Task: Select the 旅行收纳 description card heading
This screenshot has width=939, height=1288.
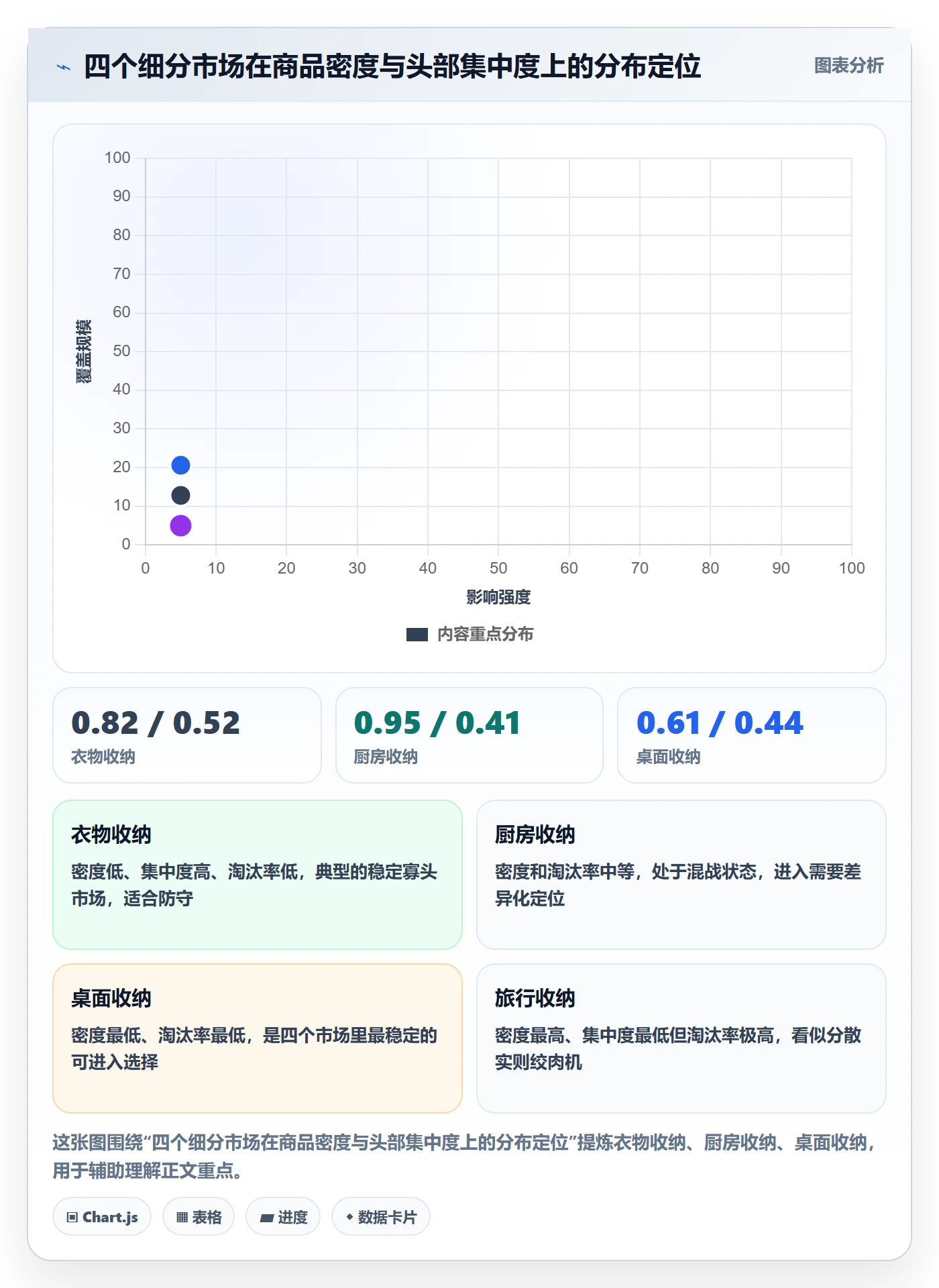Action: coord(535,999)
